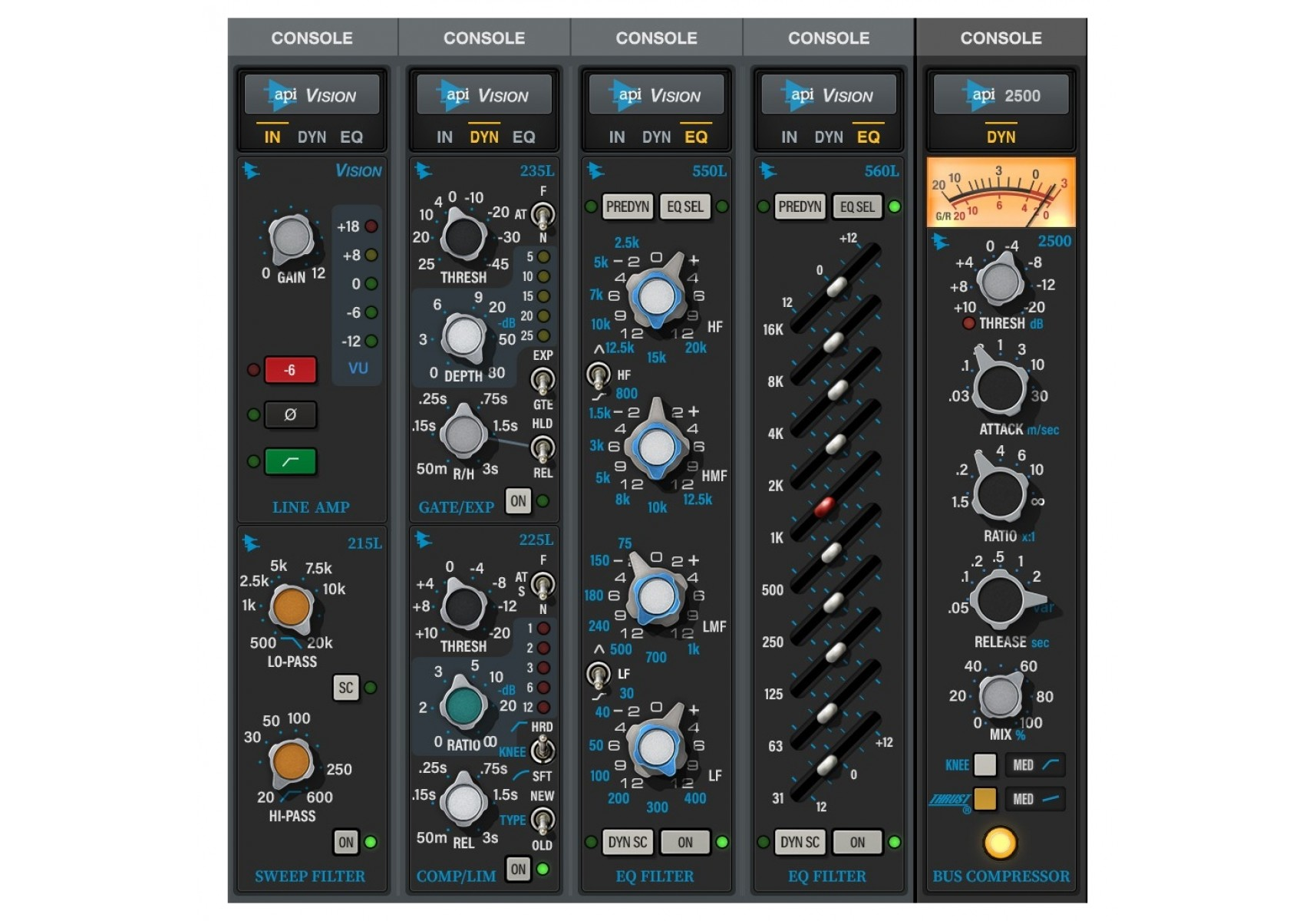Click the gate R/H release-hold knob

(x=463, y=434)
